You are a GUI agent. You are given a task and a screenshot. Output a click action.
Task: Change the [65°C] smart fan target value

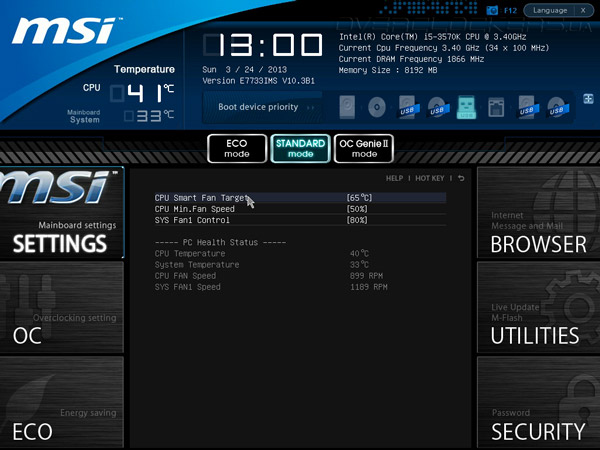point(359,198)
